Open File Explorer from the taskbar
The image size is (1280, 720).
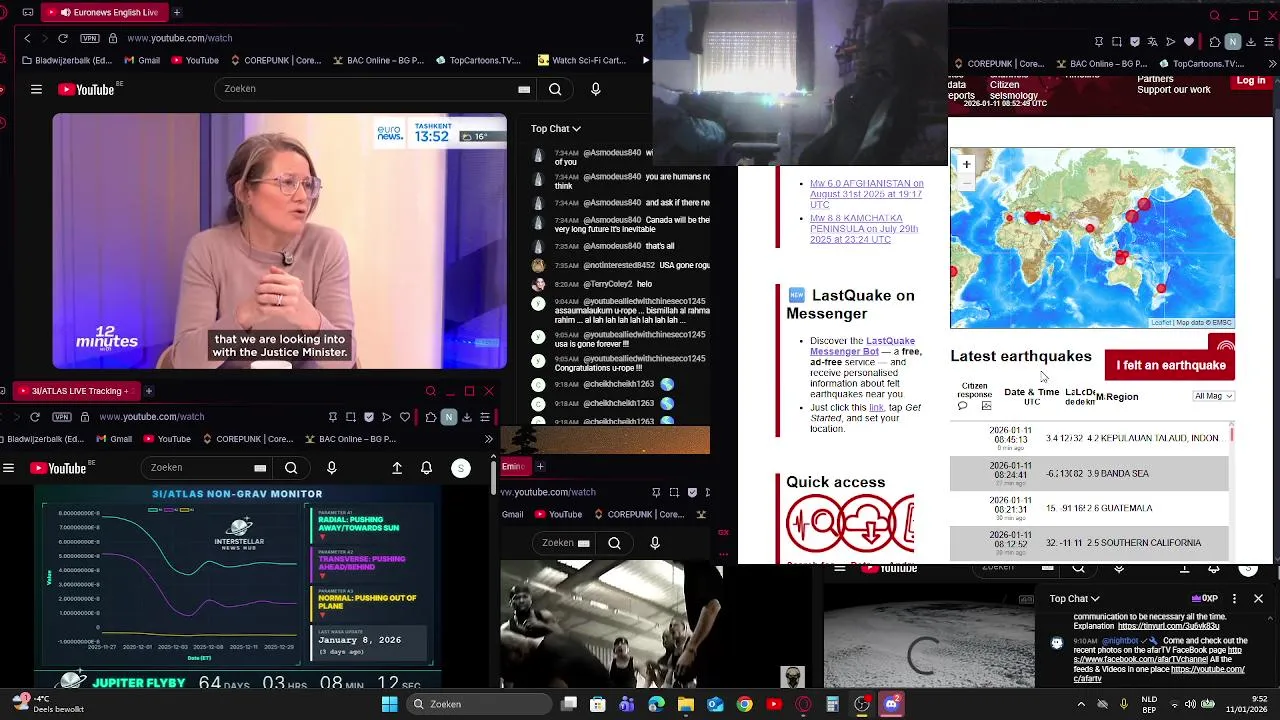point(686,704)
